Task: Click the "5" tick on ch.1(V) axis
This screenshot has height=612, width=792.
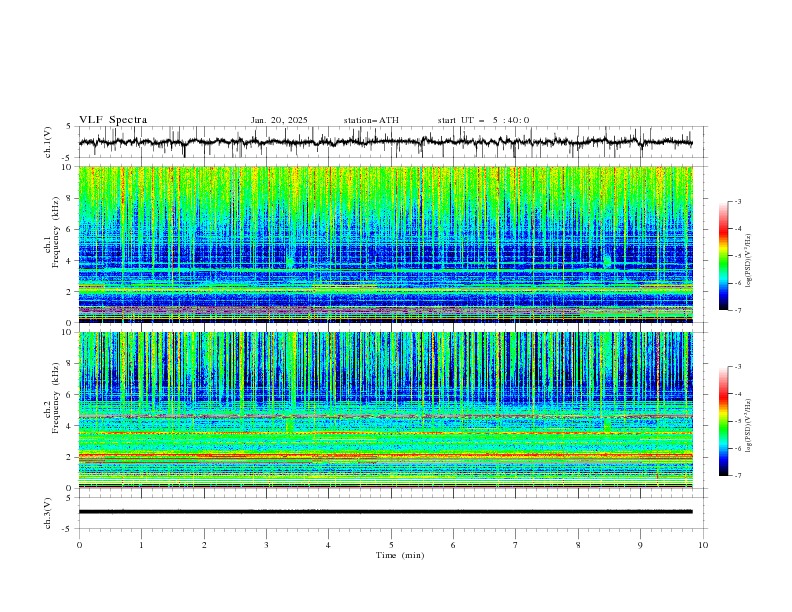Action: point(70,127)
